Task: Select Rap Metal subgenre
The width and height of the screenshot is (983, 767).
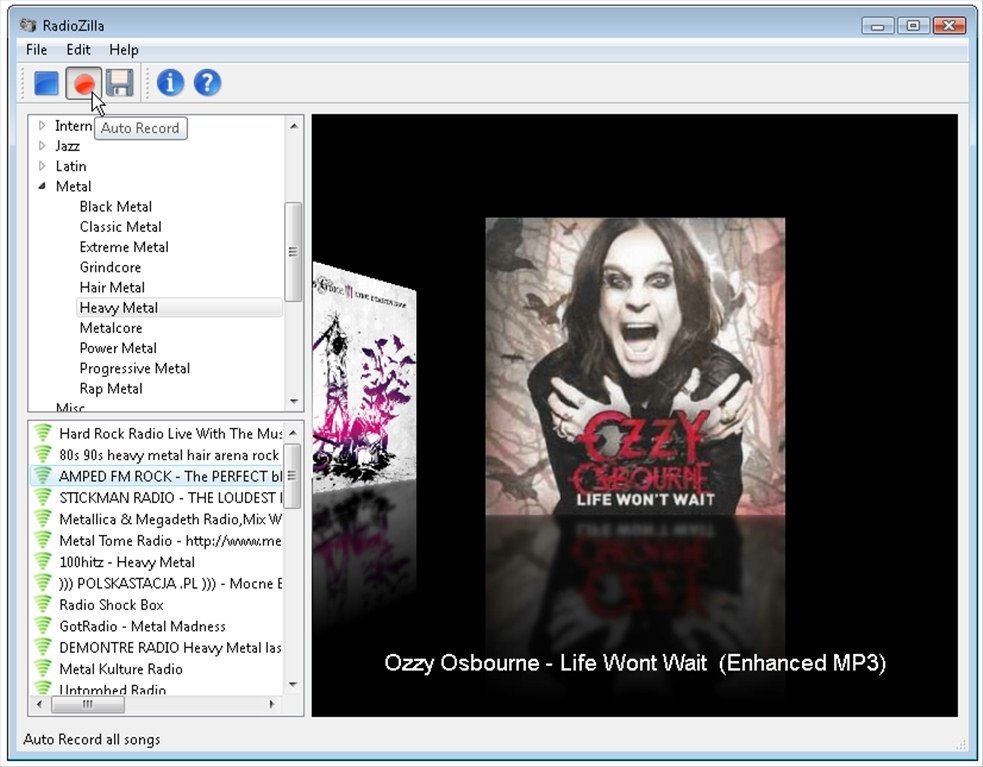Action: (x=110, y=388)
